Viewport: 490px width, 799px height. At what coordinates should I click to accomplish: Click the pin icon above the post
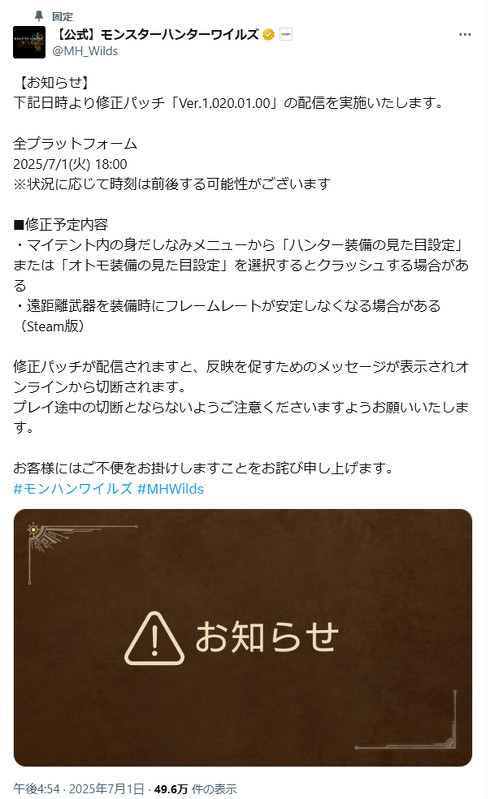[39, 16]
